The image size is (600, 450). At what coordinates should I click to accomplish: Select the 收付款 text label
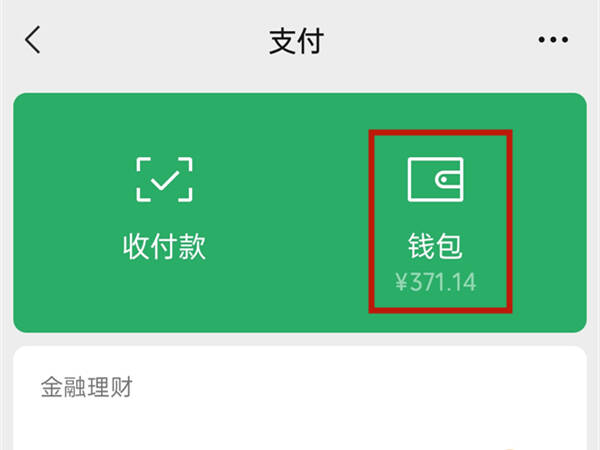pyautogui.click(x=165, y=247)
